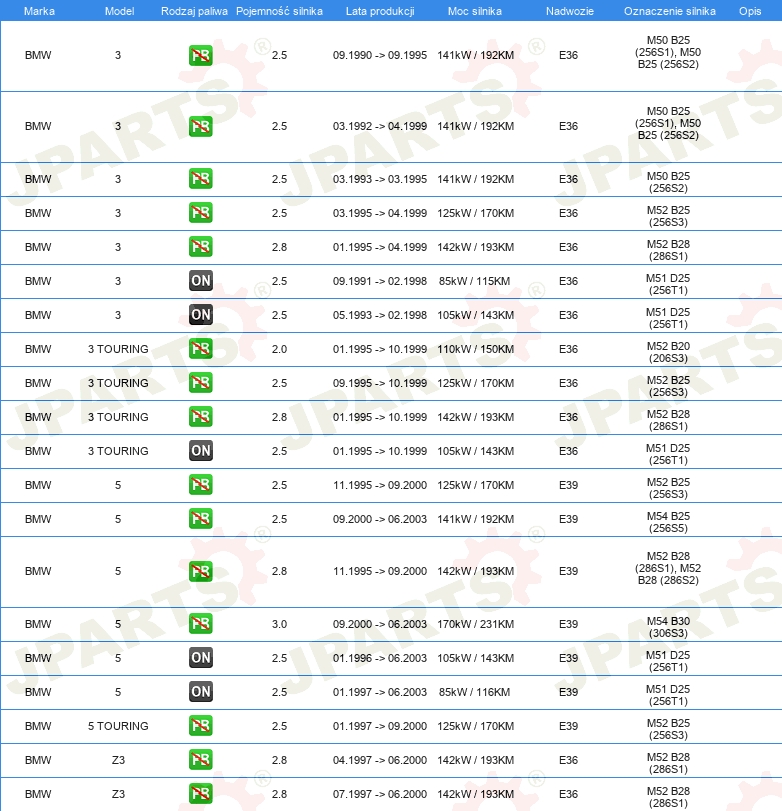Viewport: 782px width, 811px height.
Task: Click the ON diesel icon in the 05.1993 -> 02.1998 row
Action: point(201,315)
